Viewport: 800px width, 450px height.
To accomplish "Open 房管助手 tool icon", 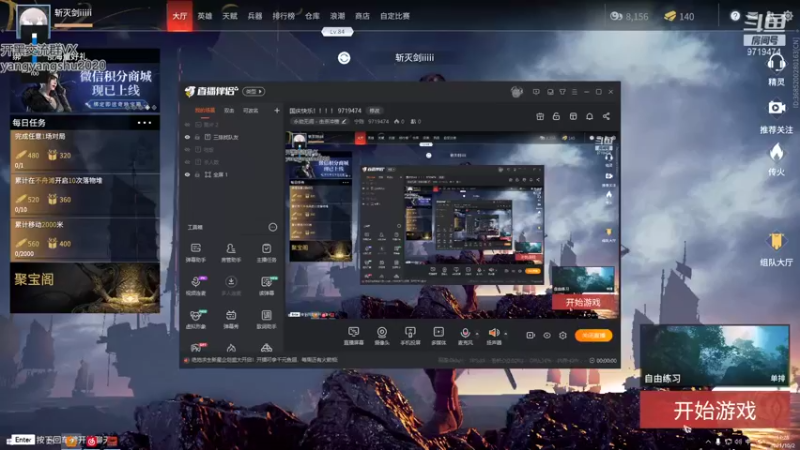I will (x=231, y=253).
